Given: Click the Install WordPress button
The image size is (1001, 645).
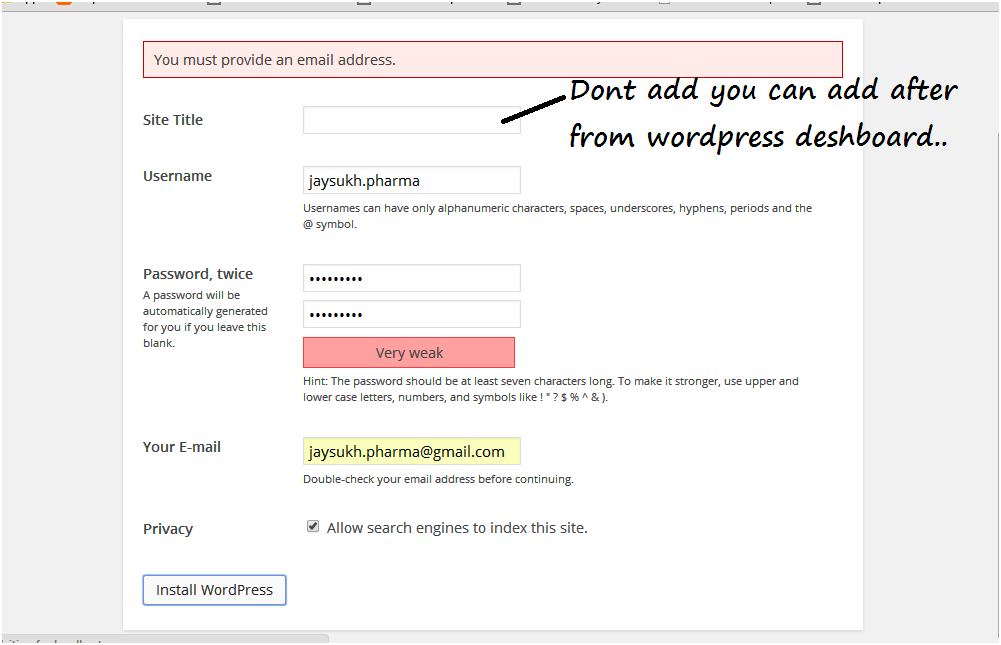Looking at the screenshot, I should pos(214,590).
